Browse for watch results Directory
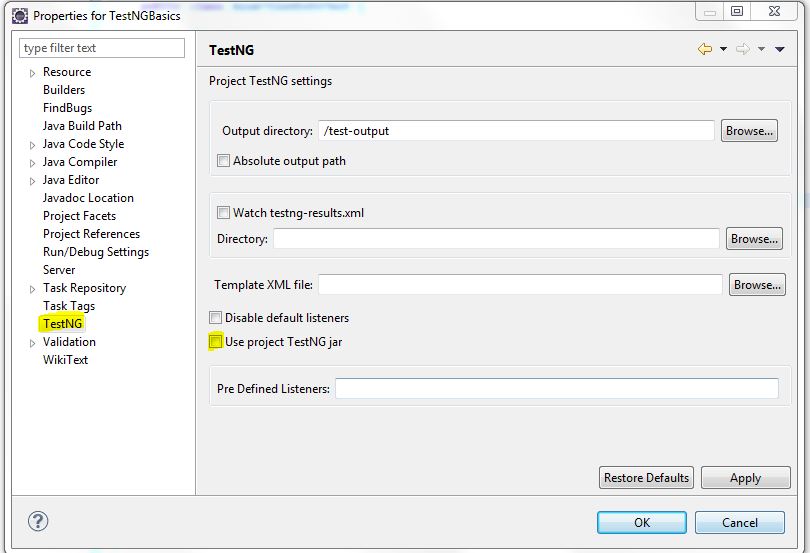Screen dimensions: 810x553 click(754, 239)
